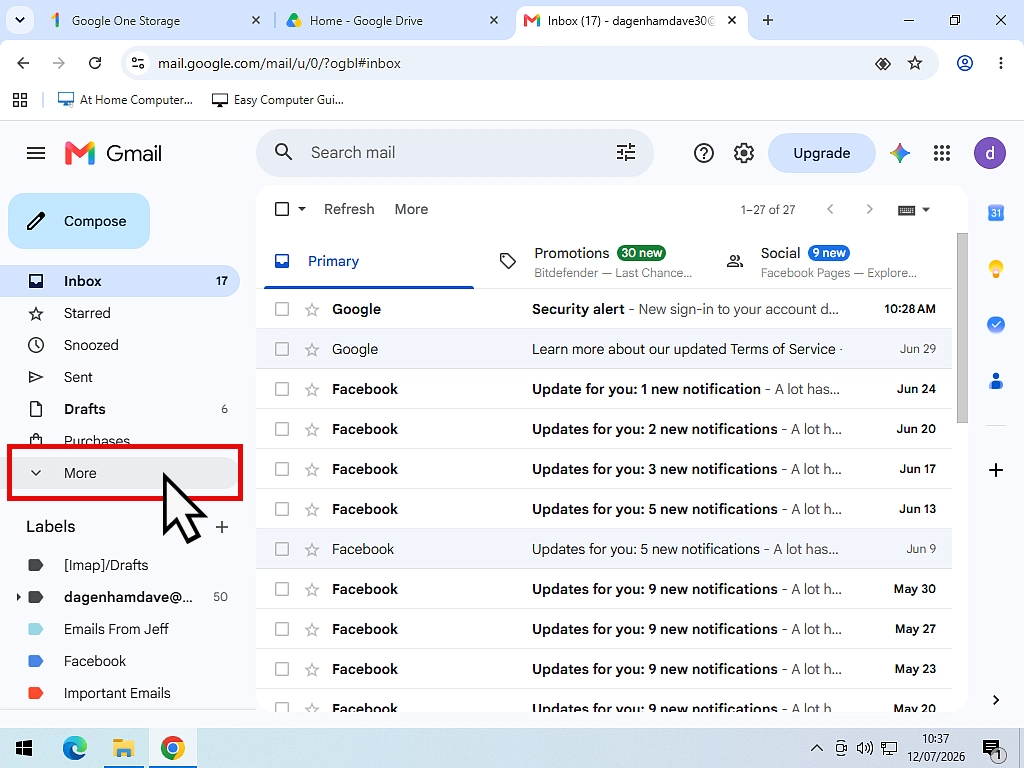1024x768 pixels.
Task: Reload the page in Chrome
Action: 95,63
